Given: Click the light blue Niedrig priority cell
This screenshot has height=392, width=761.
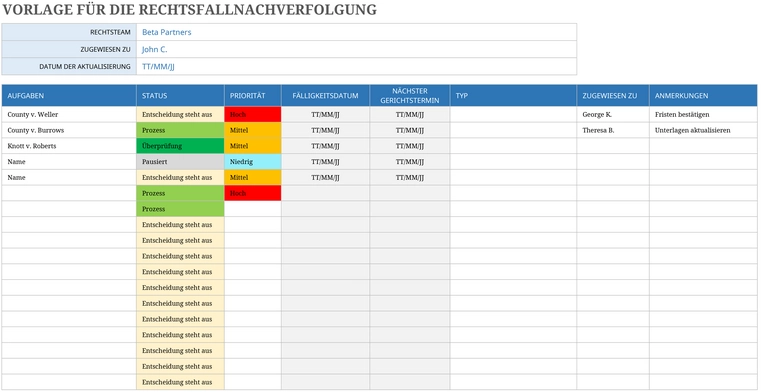Looking at the screenshot, I should pos(252,162).
